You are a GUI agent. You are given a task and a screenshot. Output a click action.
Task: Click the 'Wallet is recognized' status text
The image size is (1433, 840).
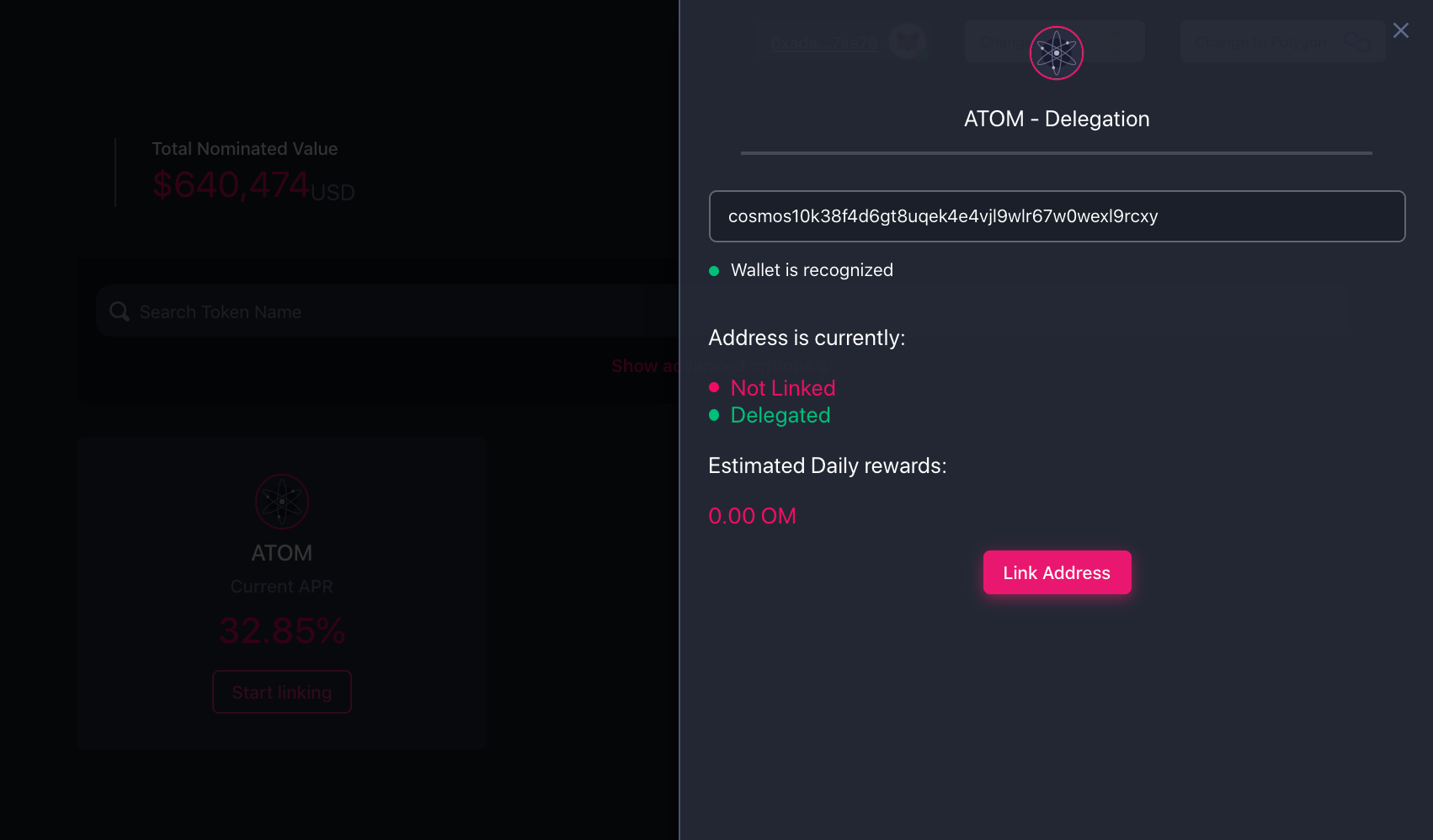pyautogui.click(x=812, y=270)
